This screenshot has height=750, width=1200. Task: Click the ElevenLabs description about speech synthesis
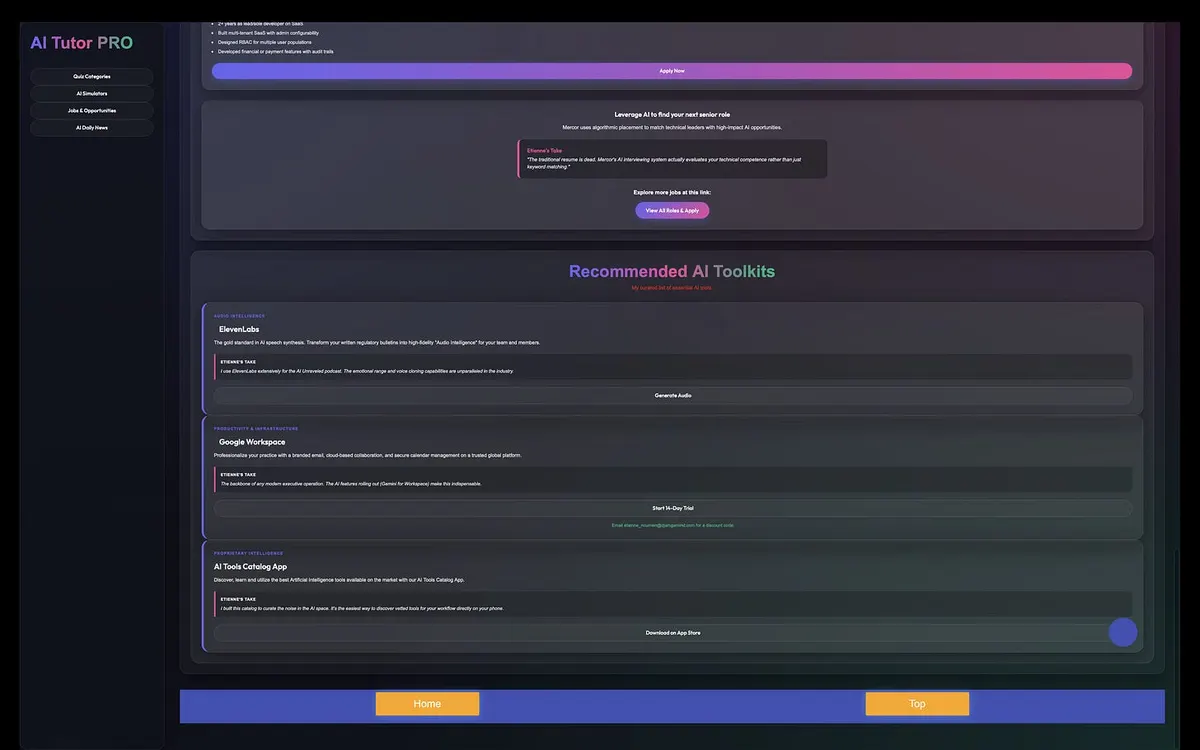(377, 342)
